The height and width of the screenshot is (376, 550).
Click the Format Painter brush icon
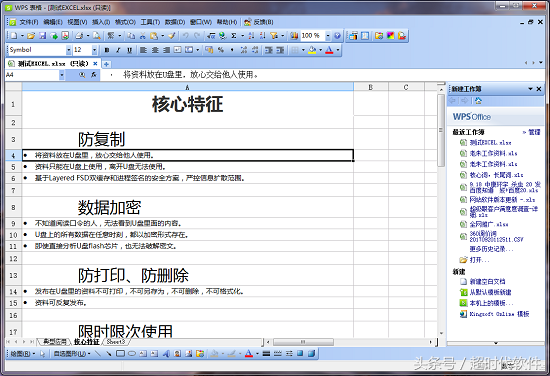pyautogui.click(x=172, y=35)
